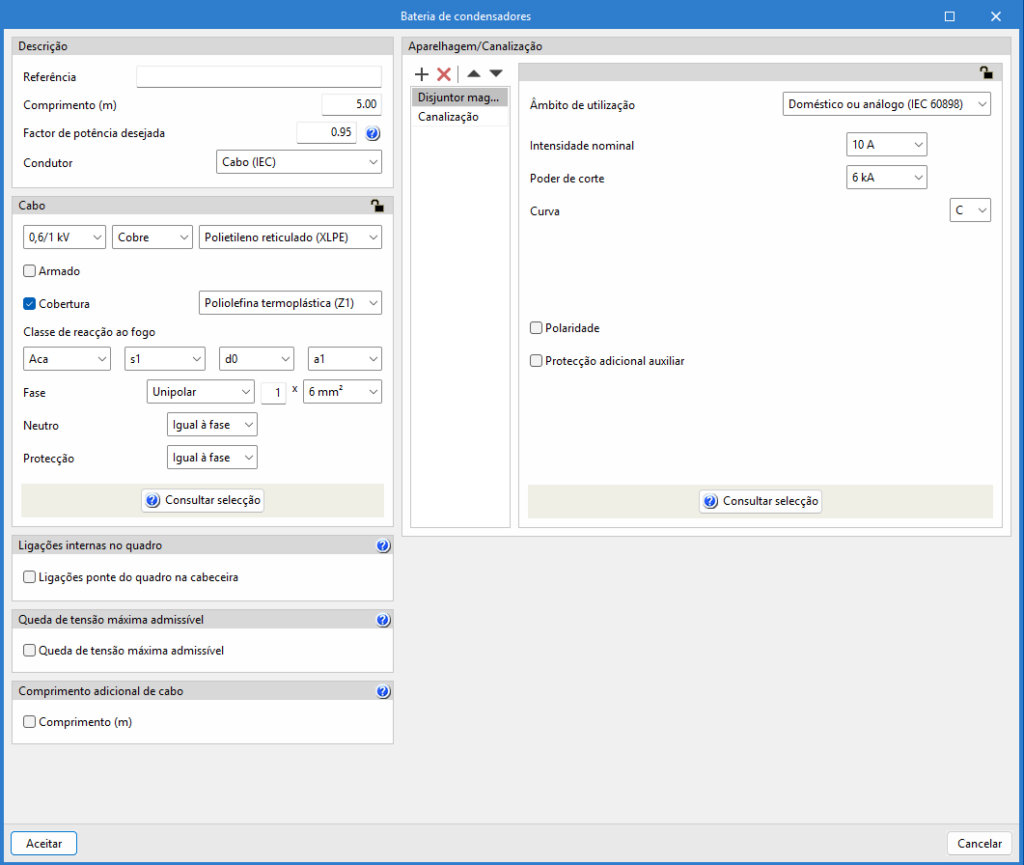Open the Polietileno reticulado (XLPE) insulation dropdown

(291, 237)
